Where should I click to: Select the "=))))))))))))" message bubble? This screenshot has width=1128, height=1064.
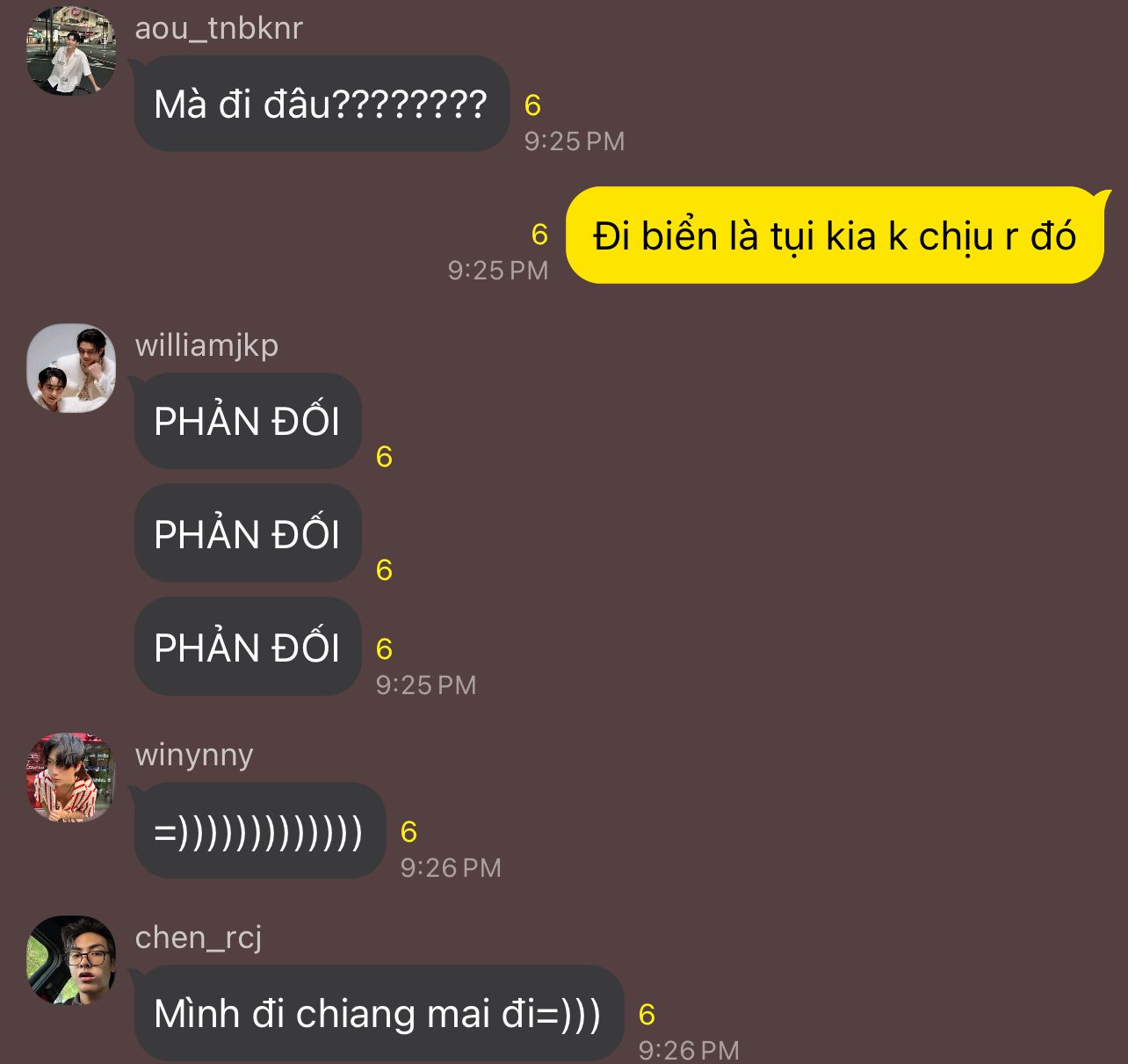[260, 830]
